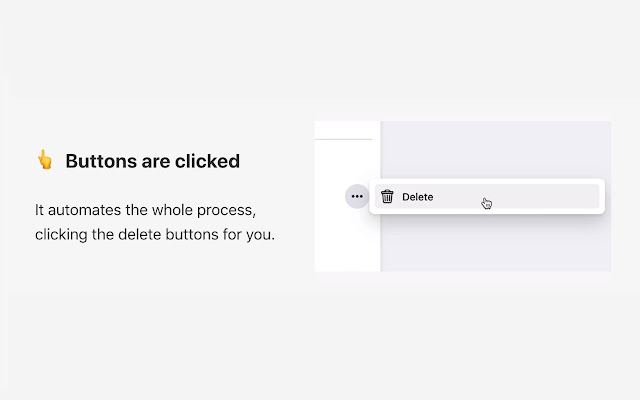Click the hand pointer cursor graphic

pos(487,204)
